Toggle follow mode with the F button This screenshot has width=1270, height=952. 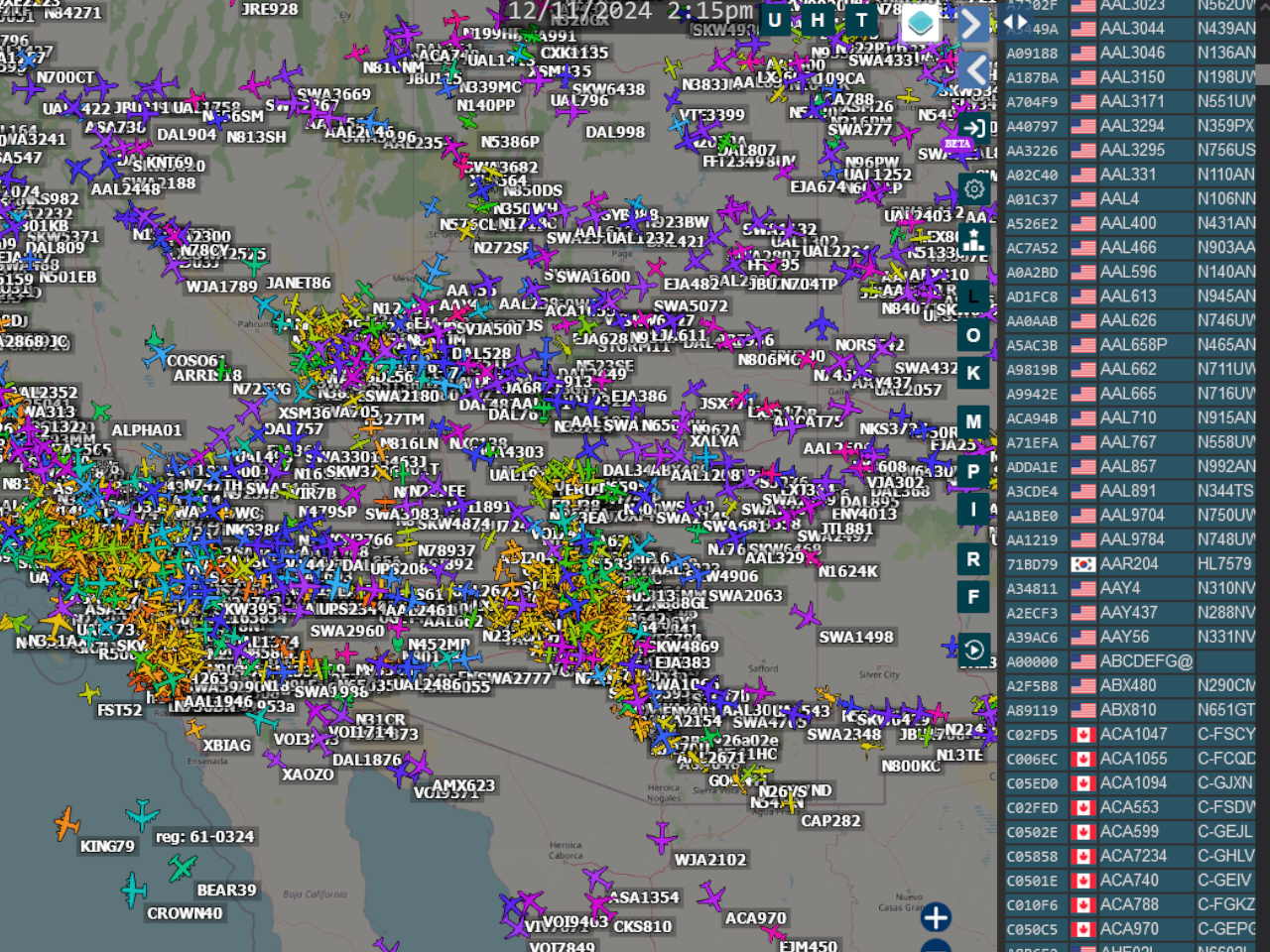(x=973, y=598)
